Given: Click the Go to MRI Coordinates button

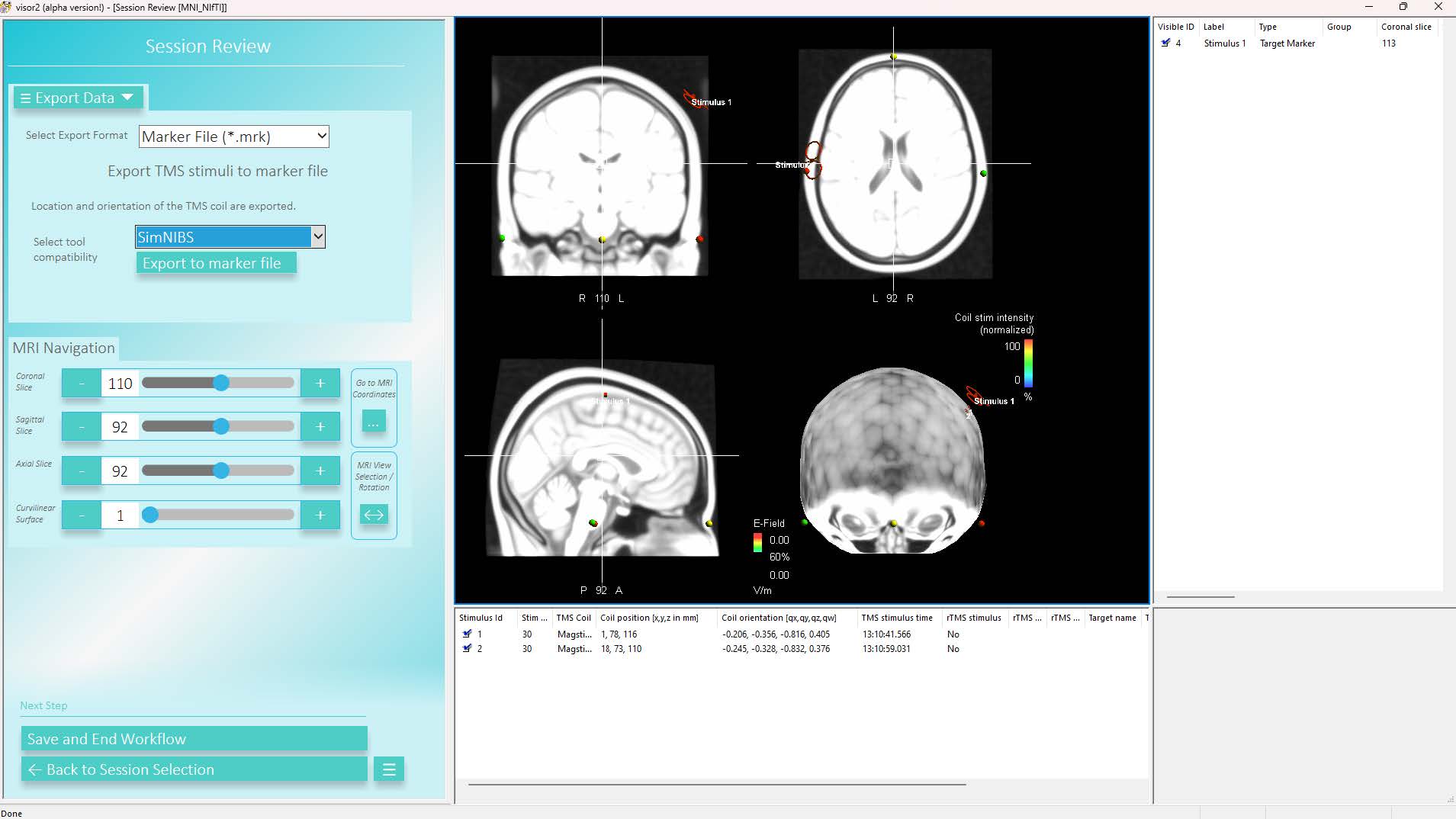Looking at the screenshot, I should click(x=373, y=422).
